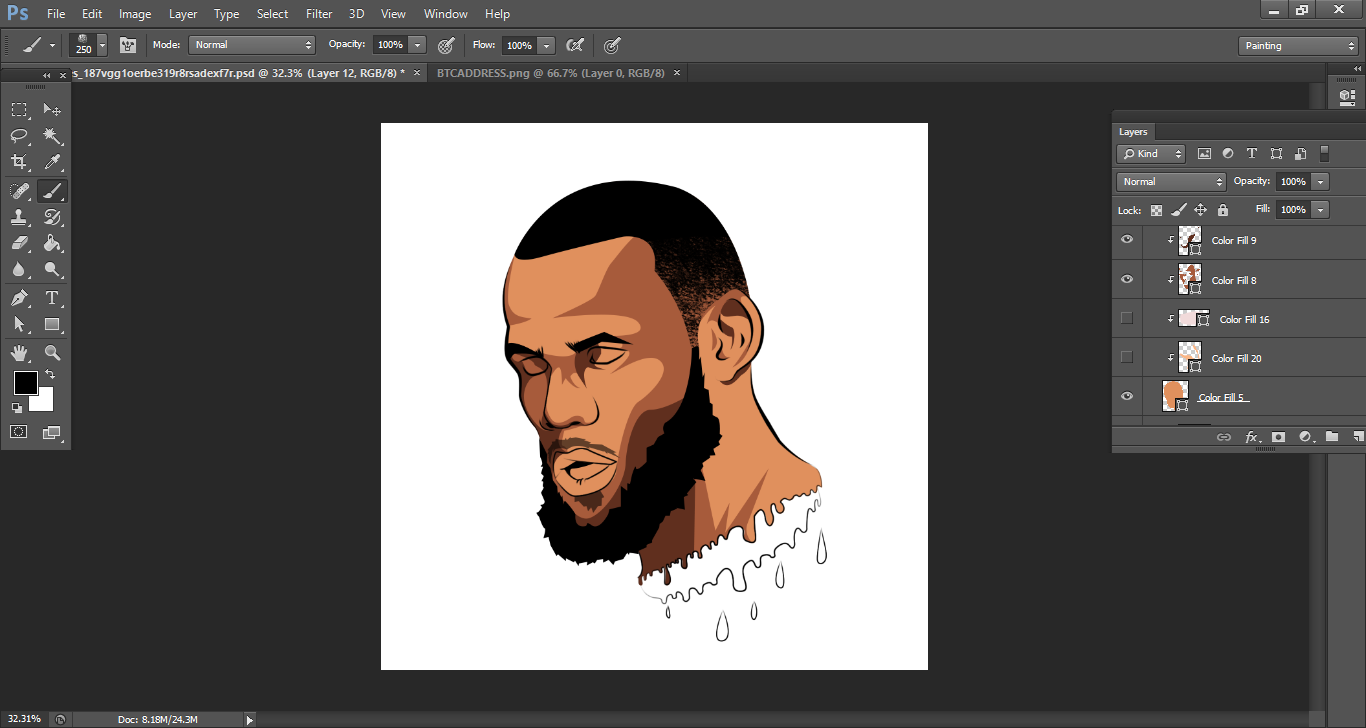This screenshot has height=728, width=1366.
Task: Open the layer Kind filter dropdown
Action: point(1151,154)
